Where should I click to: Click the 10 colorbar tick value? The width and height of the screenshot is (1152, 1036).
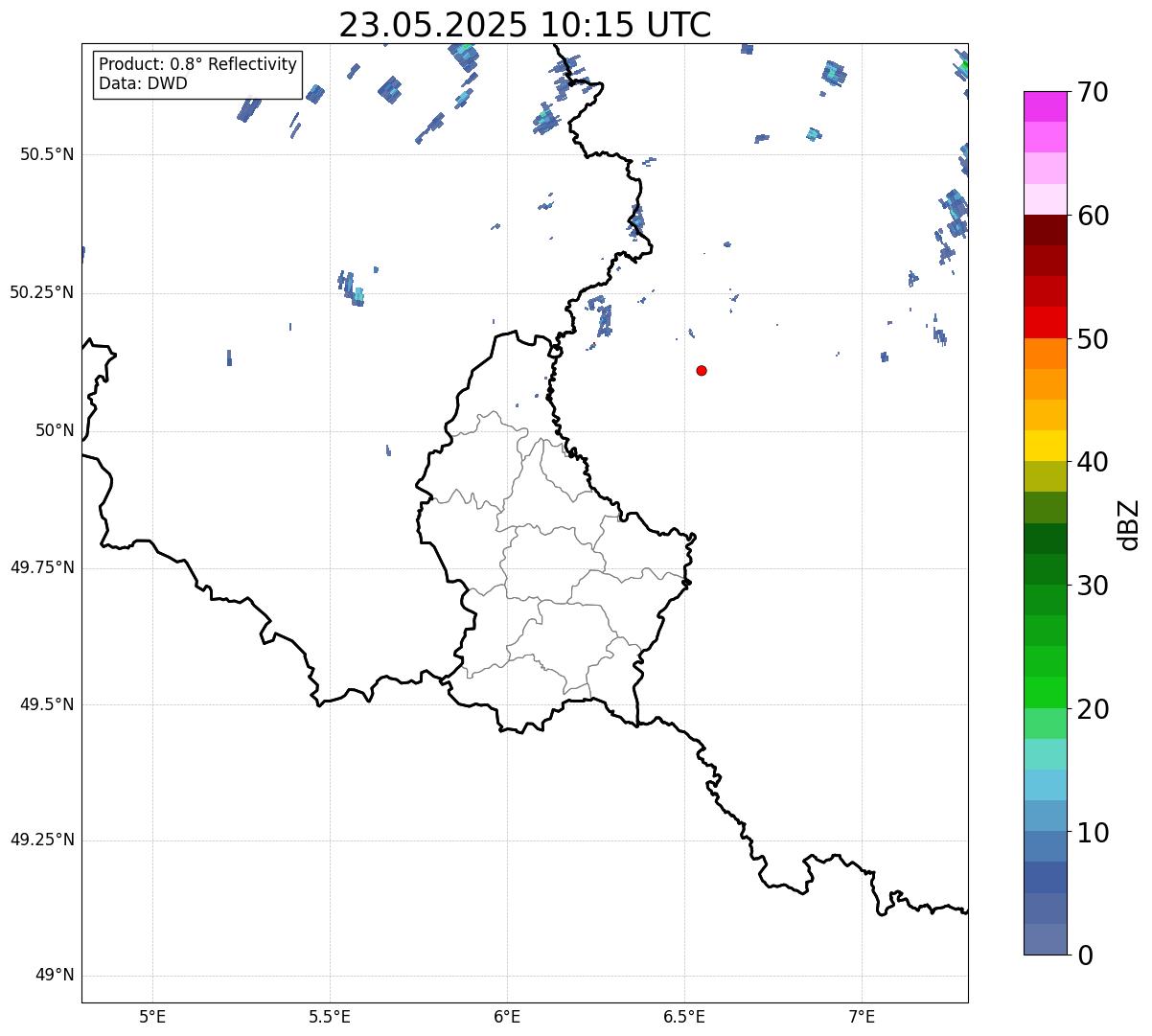tap(1094, 833)
